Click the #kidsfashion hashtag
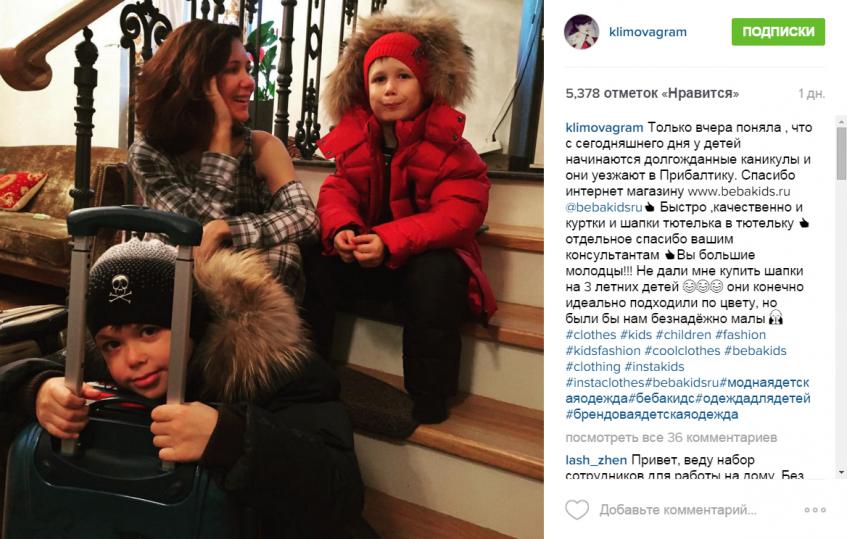The width and height of the screenshot is (847, 539). (603, 351)
